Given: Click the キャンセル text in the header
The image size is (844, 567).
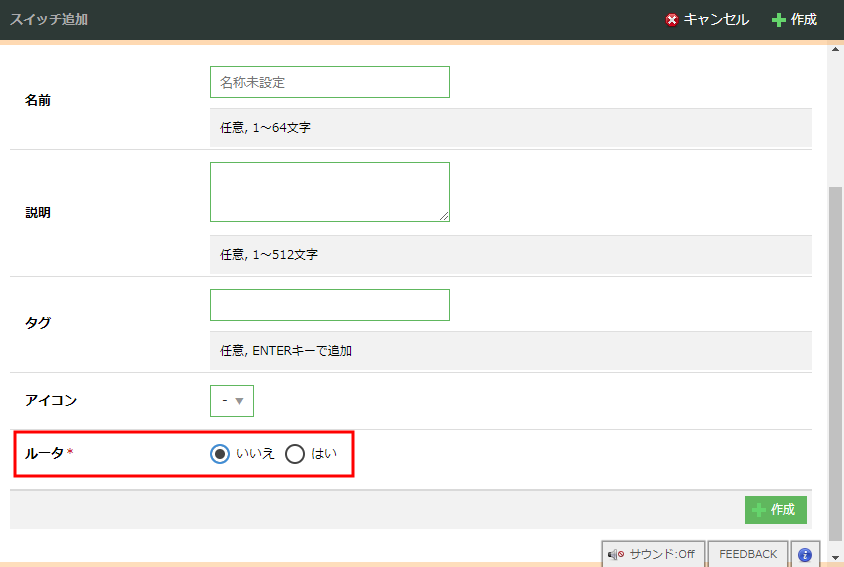Looking at the screenshot, I should (716, 20).
